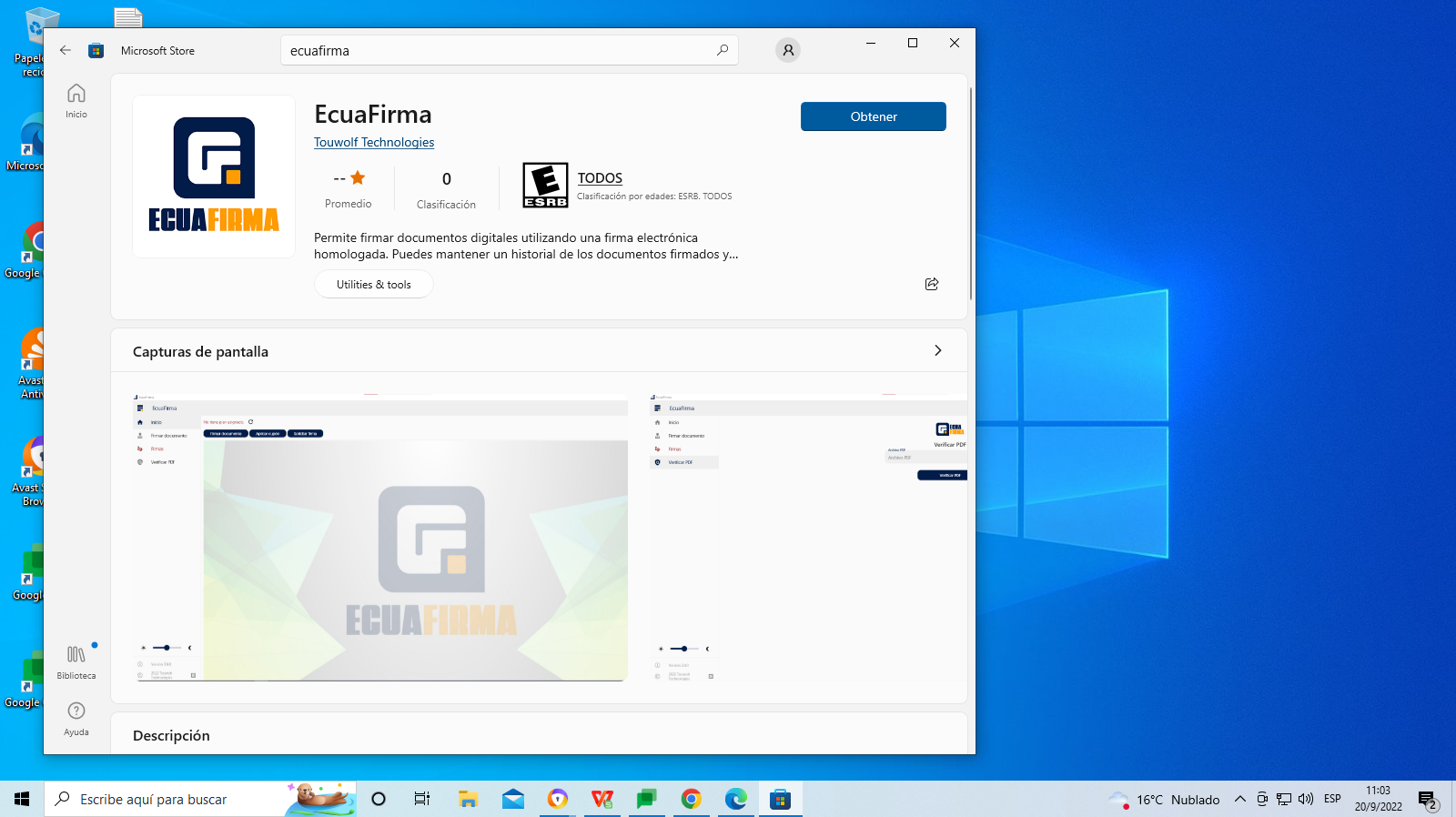This screenshot has height=817, width=1456.
Task: Click Obtener to get the app
Action: pos(874,116)
